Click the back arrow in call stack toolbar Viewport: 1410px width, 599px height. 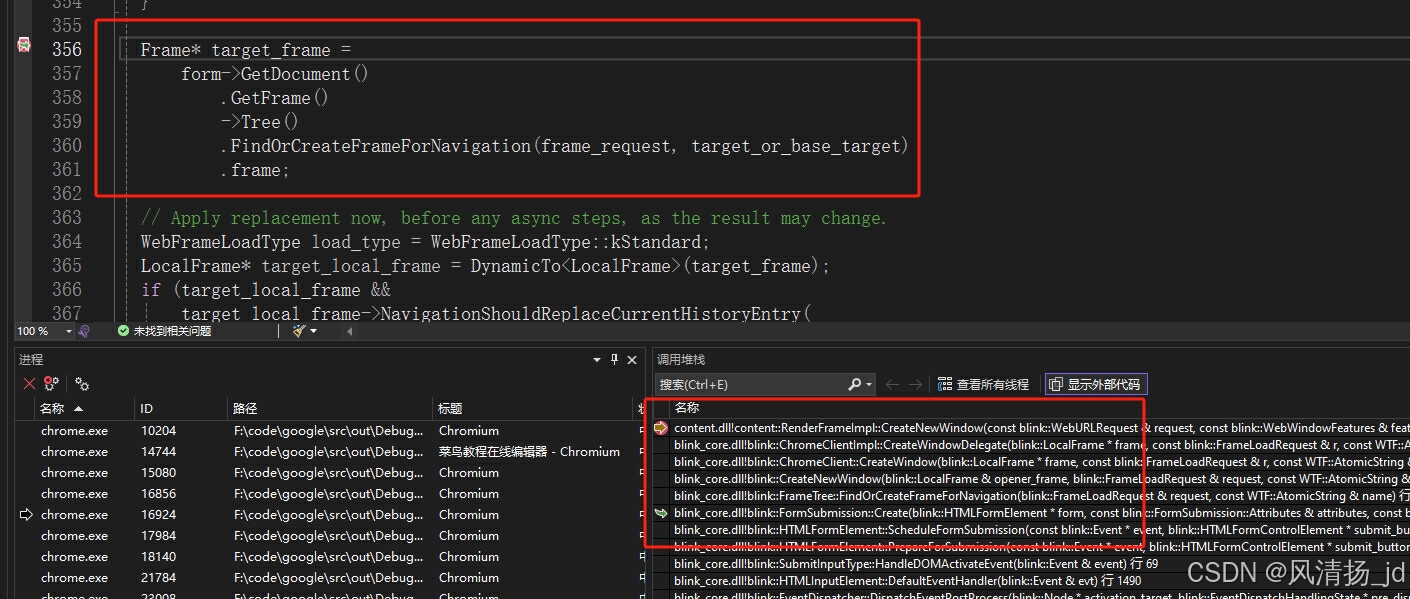click(892, 384)
